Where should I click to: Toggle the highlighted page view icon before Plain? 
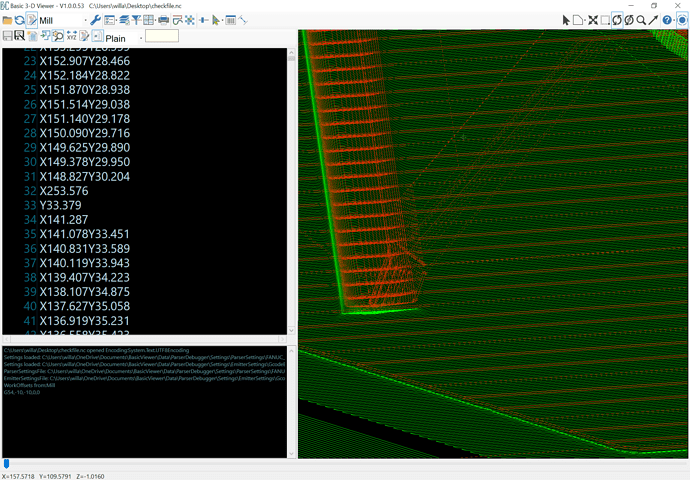click(x=98, y=36)
